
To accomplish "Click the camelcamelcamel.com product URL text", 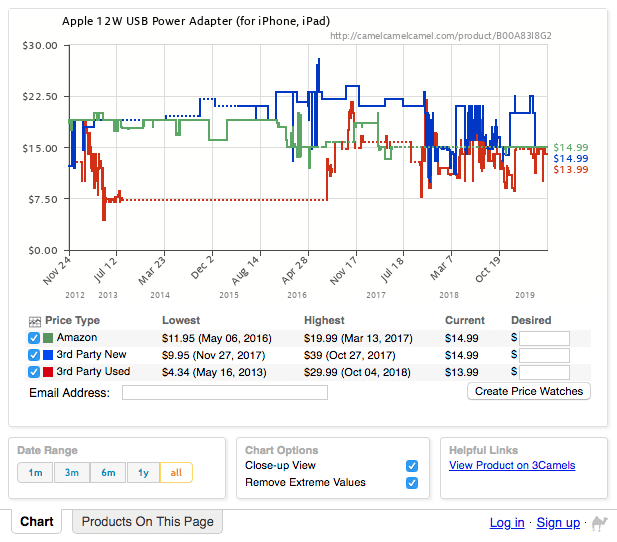I will click(x=441, y=36).
